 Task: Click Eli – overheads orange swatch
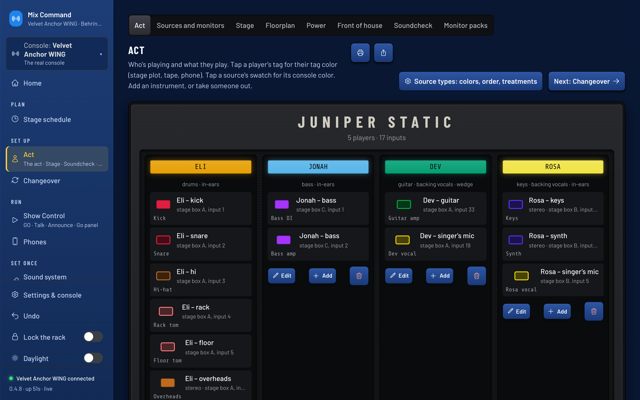coord(167,382)
